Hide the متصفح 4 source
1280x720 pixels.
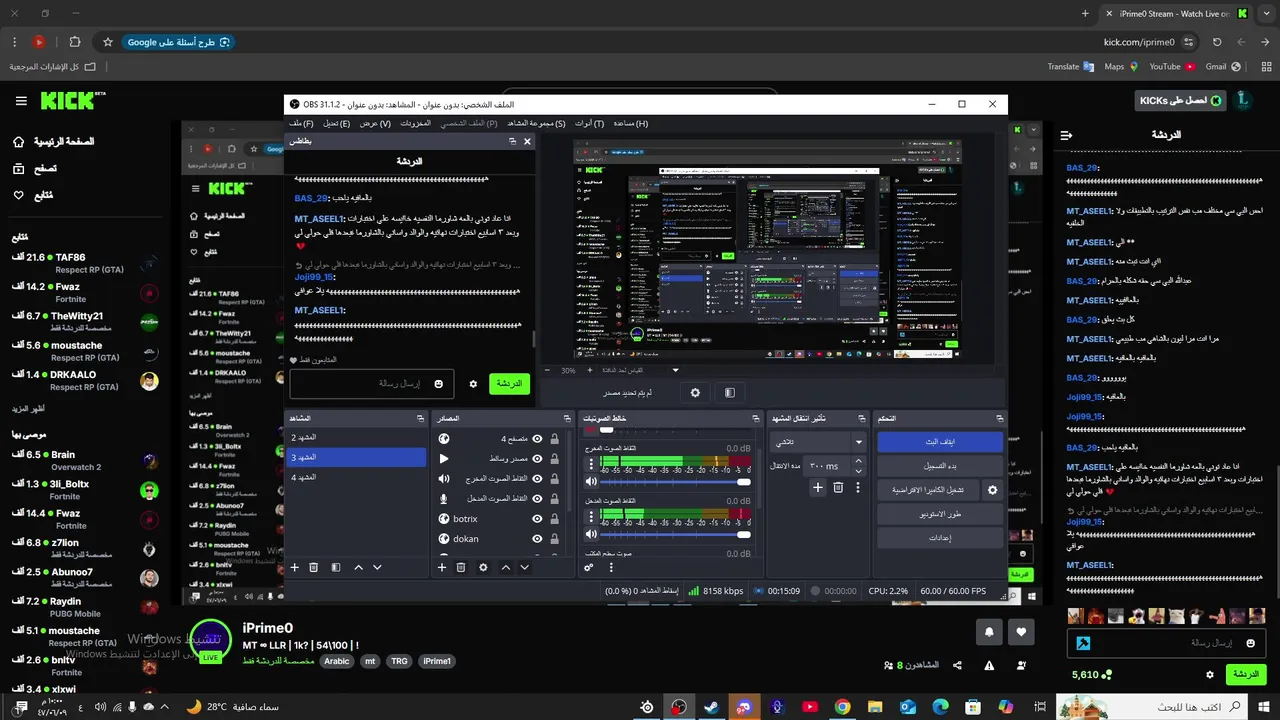coord(538,439)
